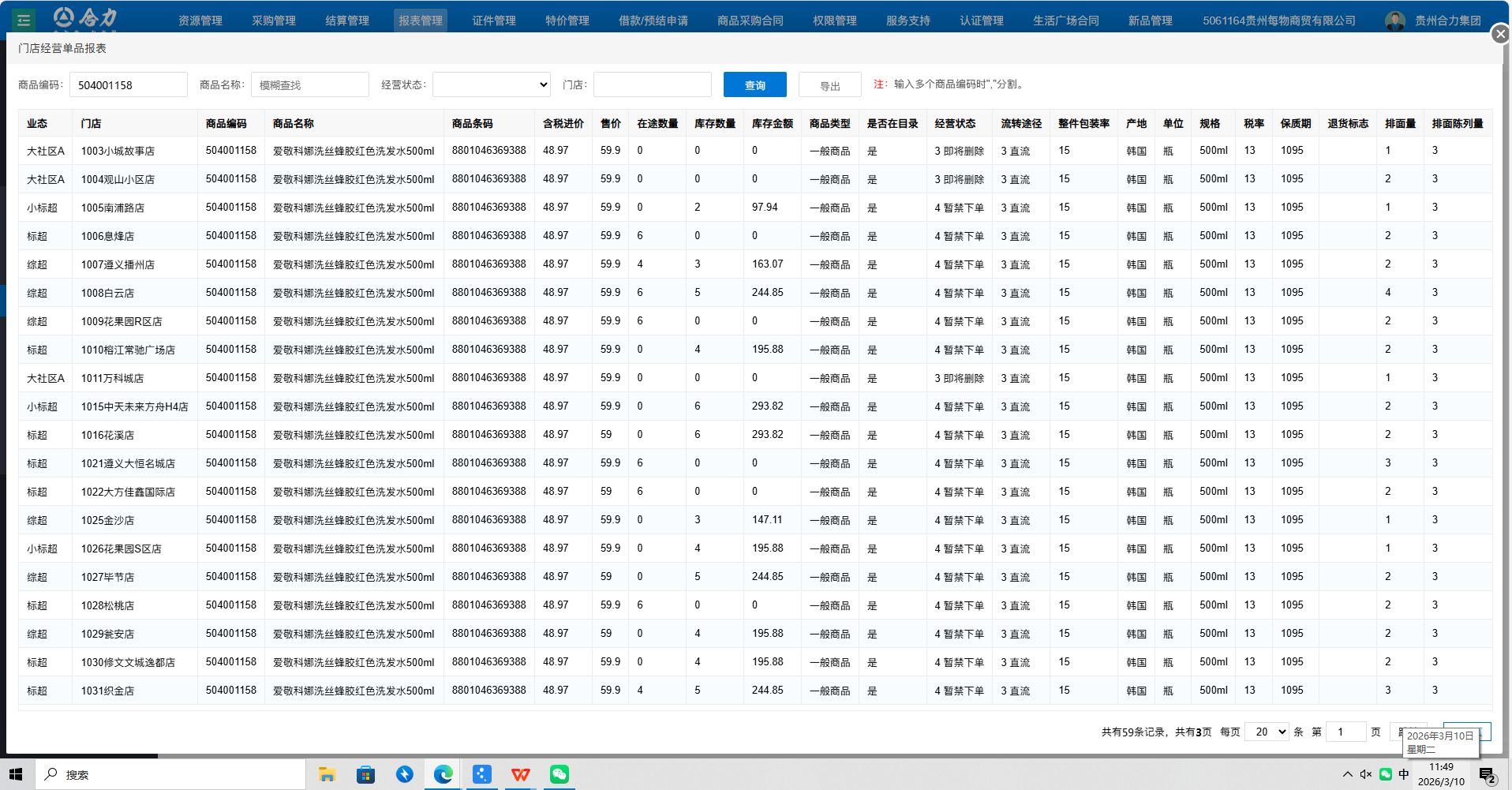Image resolution: width=1512 pixels, height=790 pixels.
Task: Open WeChat from the taskbar
Action: [x=559, y=774]
